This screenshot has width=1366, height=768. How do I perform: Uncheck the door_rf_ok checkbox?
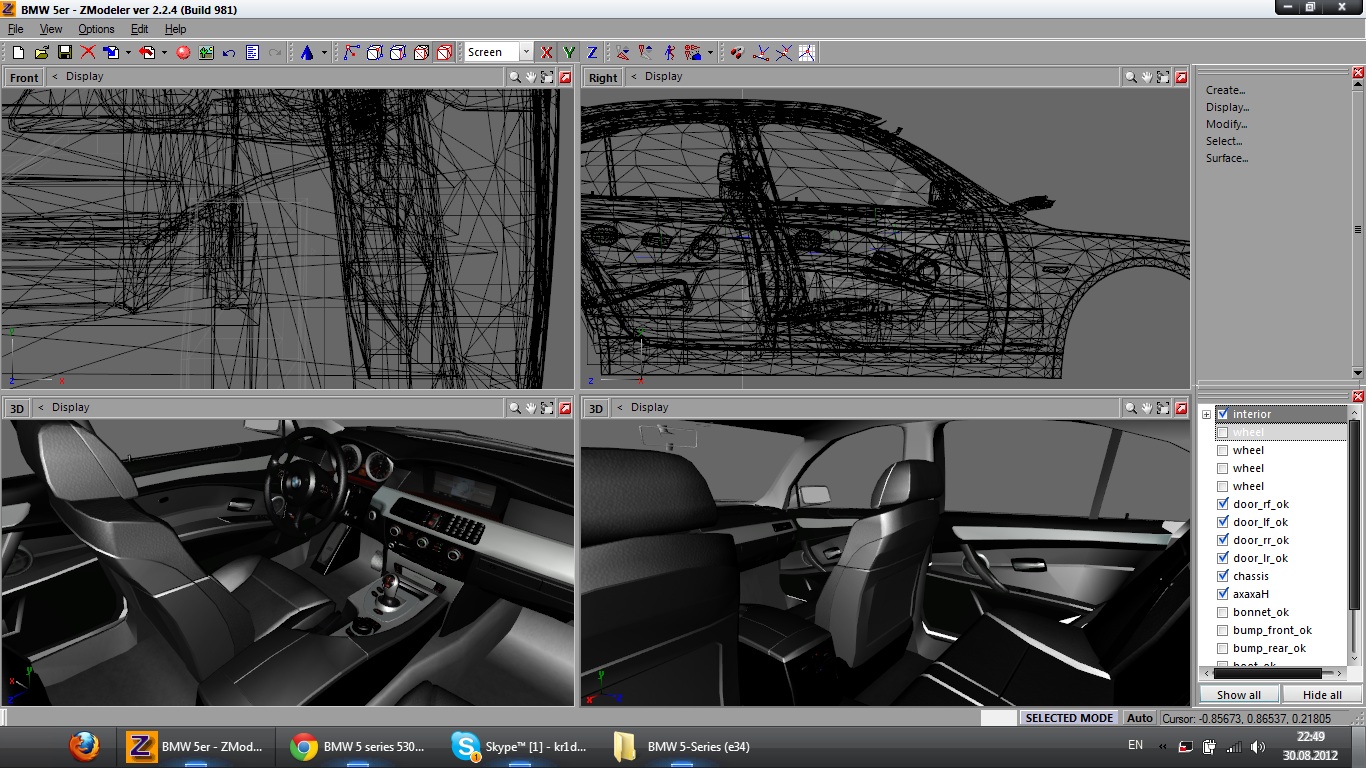pyautogui.click(x=1222, y=504)
